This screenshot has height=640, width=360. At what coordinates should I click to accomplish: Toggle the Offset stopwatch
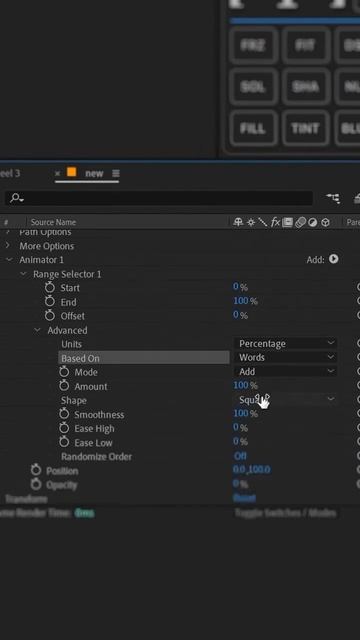[x=50, y=316]
